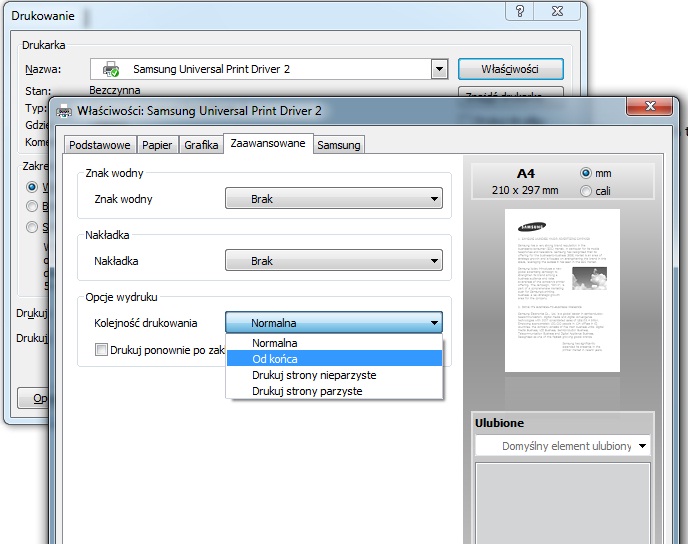The width and height of the screenshot is (688, 544).
Task: Close the Drukowanie dialog
Action: point(557,11)
